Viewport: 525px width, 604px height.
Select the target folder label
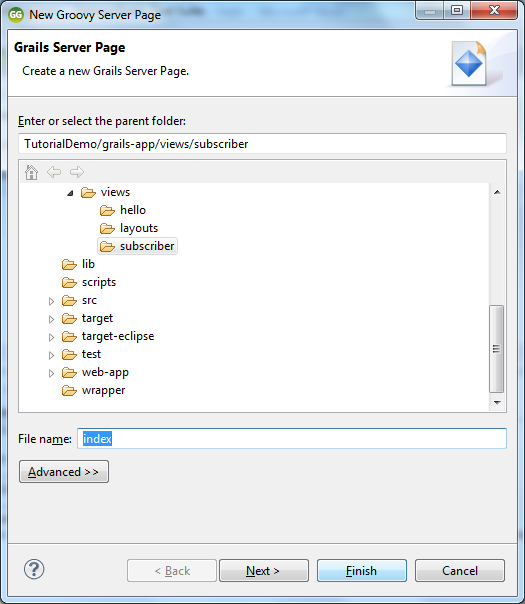[97, 319]
